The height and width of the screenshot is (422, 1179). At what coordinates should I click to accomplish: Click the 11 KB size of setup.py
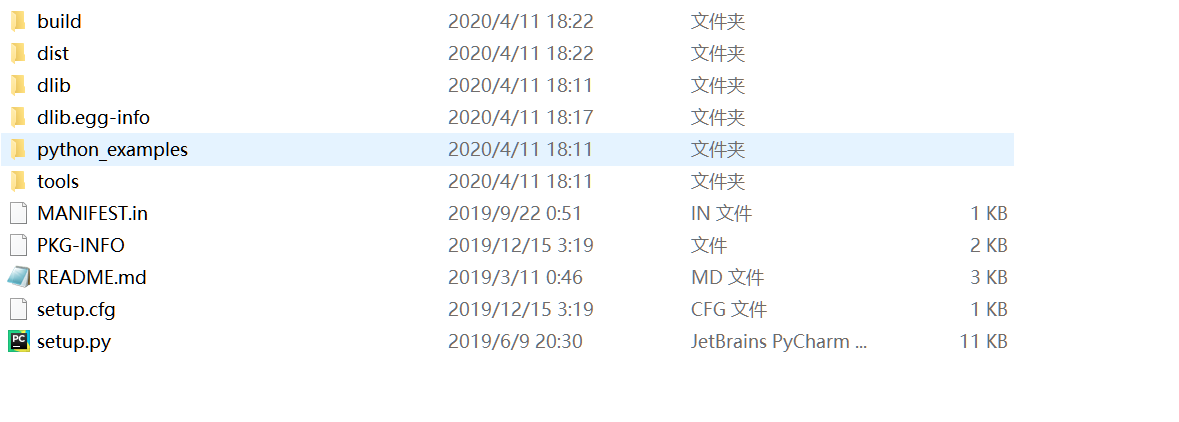click(984, 342)
